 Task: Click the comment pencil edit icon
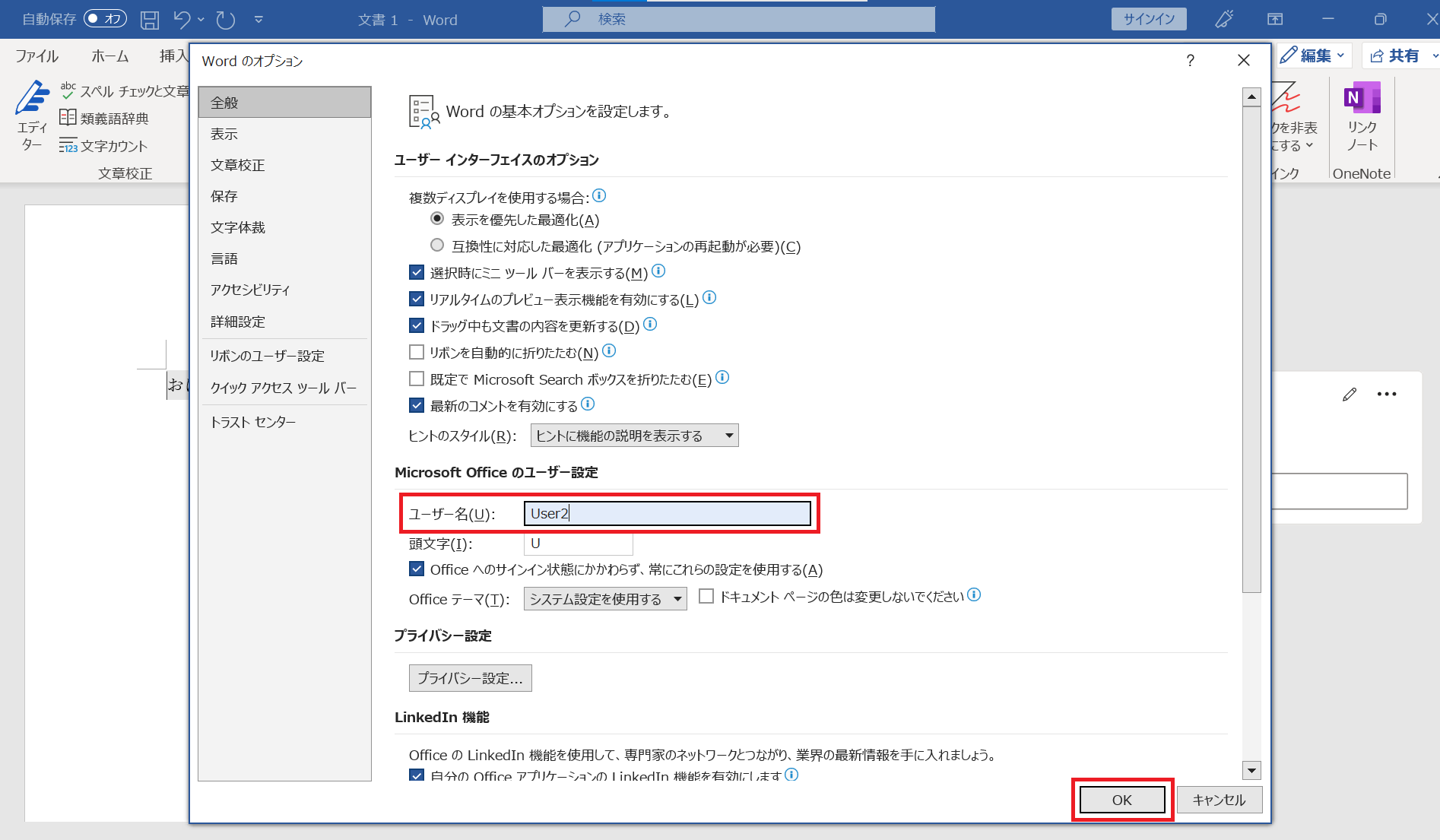click(x=1350, y=394)
